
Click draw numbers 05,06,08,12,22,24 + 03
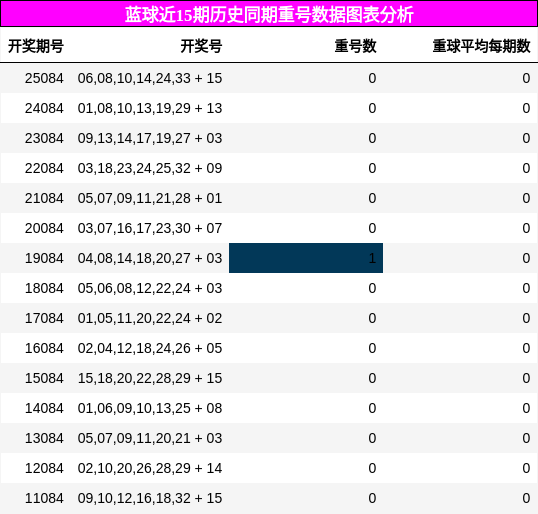click(150, 288)
